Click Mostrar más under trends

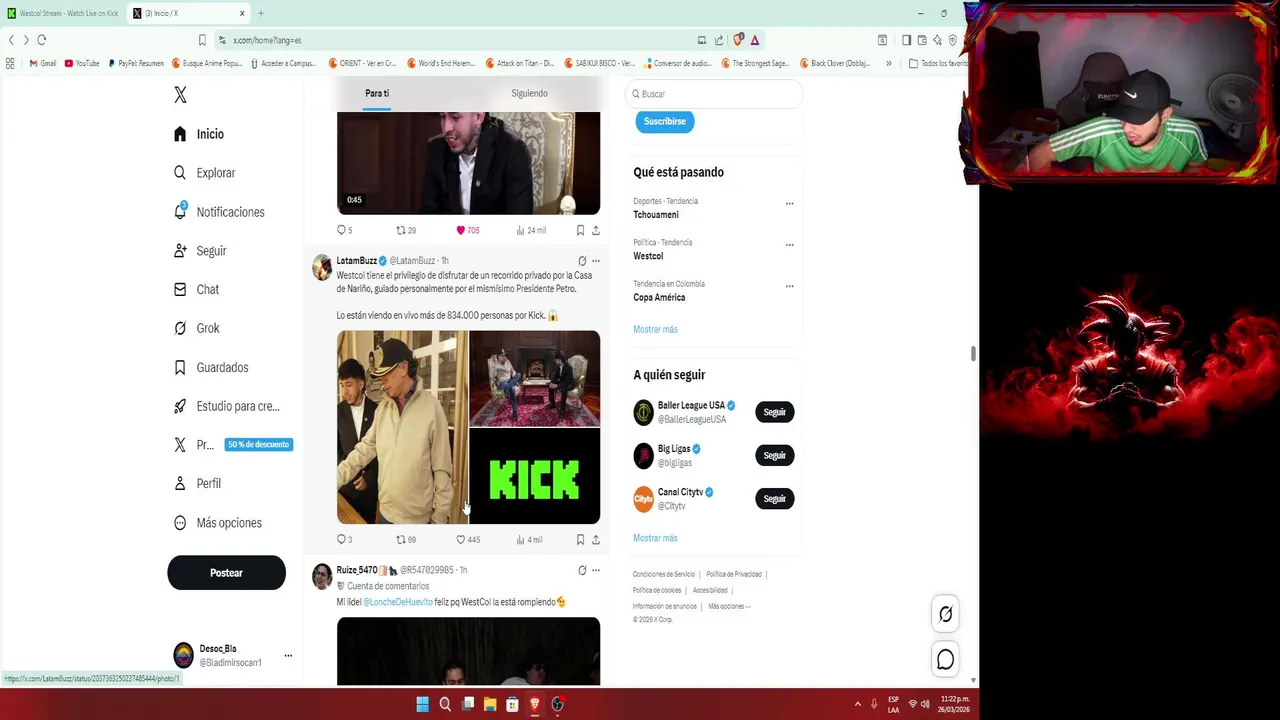point(655,329)
